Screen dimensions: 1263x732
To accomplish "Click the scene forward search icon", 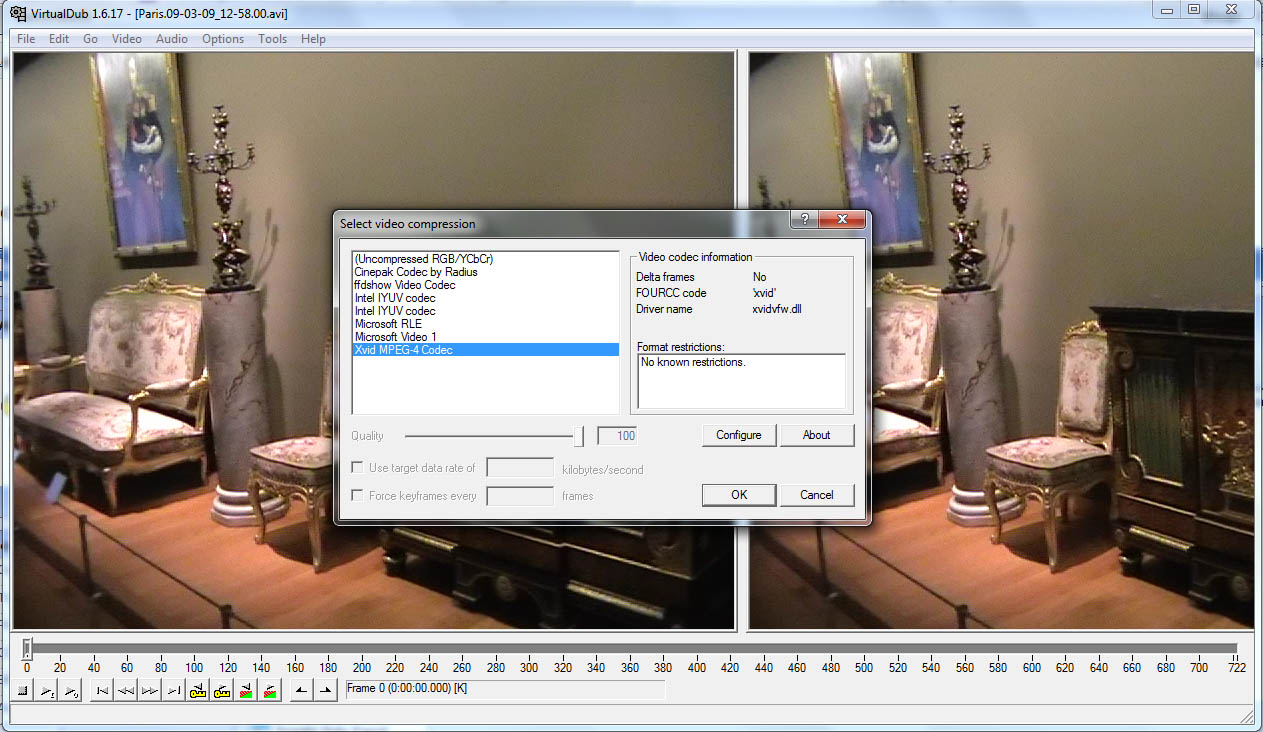I will click(x=269, y=691).
